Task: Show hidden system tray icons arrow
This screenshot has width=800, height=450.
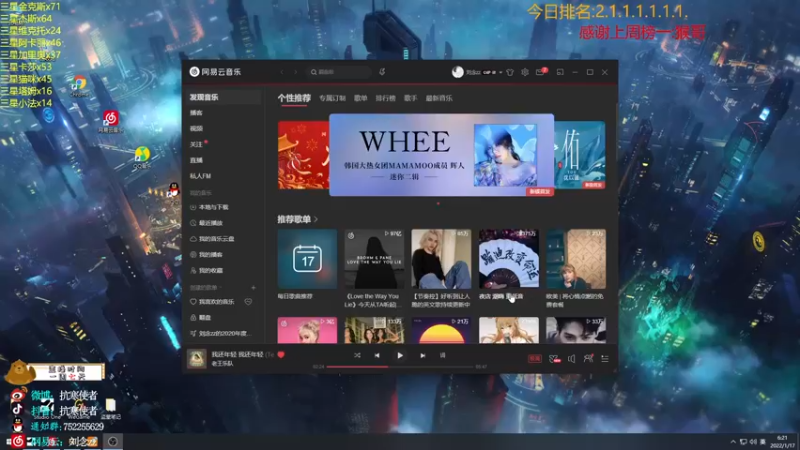Action: [x=733, y=442]
